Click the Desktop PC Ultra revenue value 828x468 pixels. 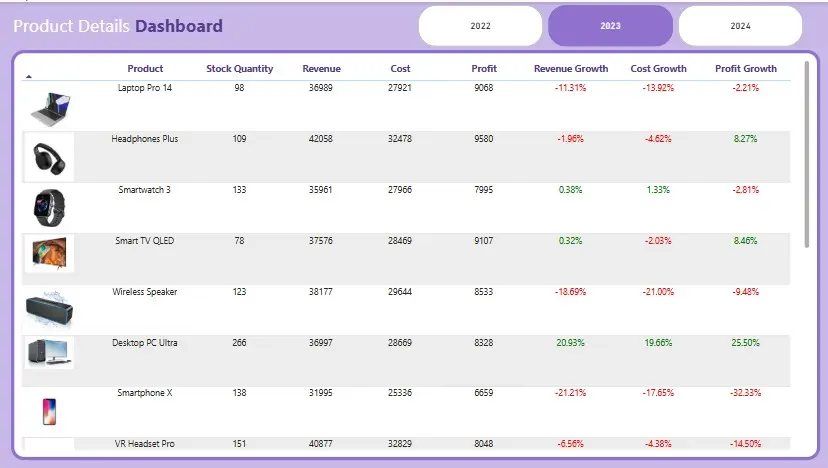[x=322, y=343]
